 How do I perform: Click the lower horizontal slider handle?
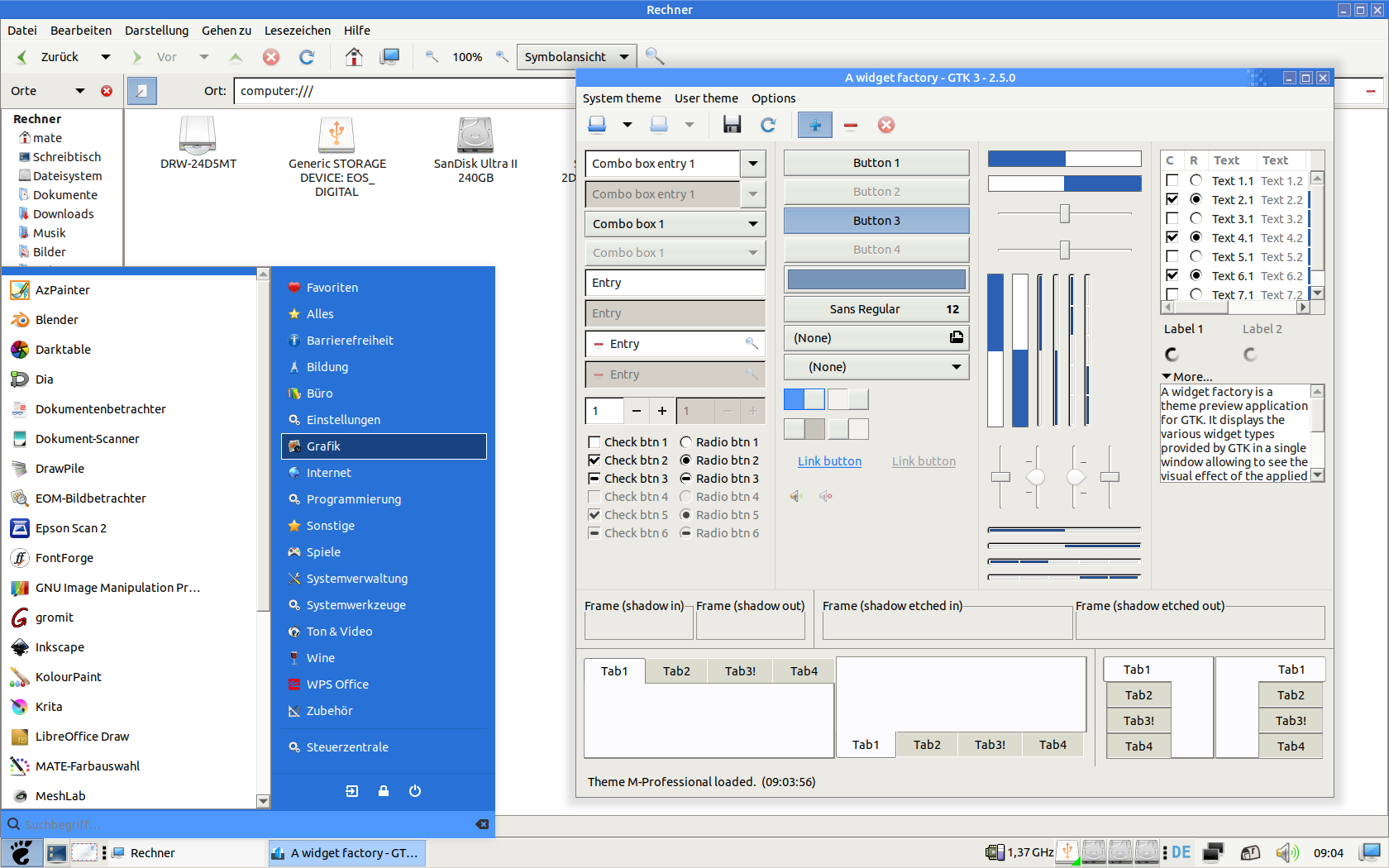(1065, 250)
